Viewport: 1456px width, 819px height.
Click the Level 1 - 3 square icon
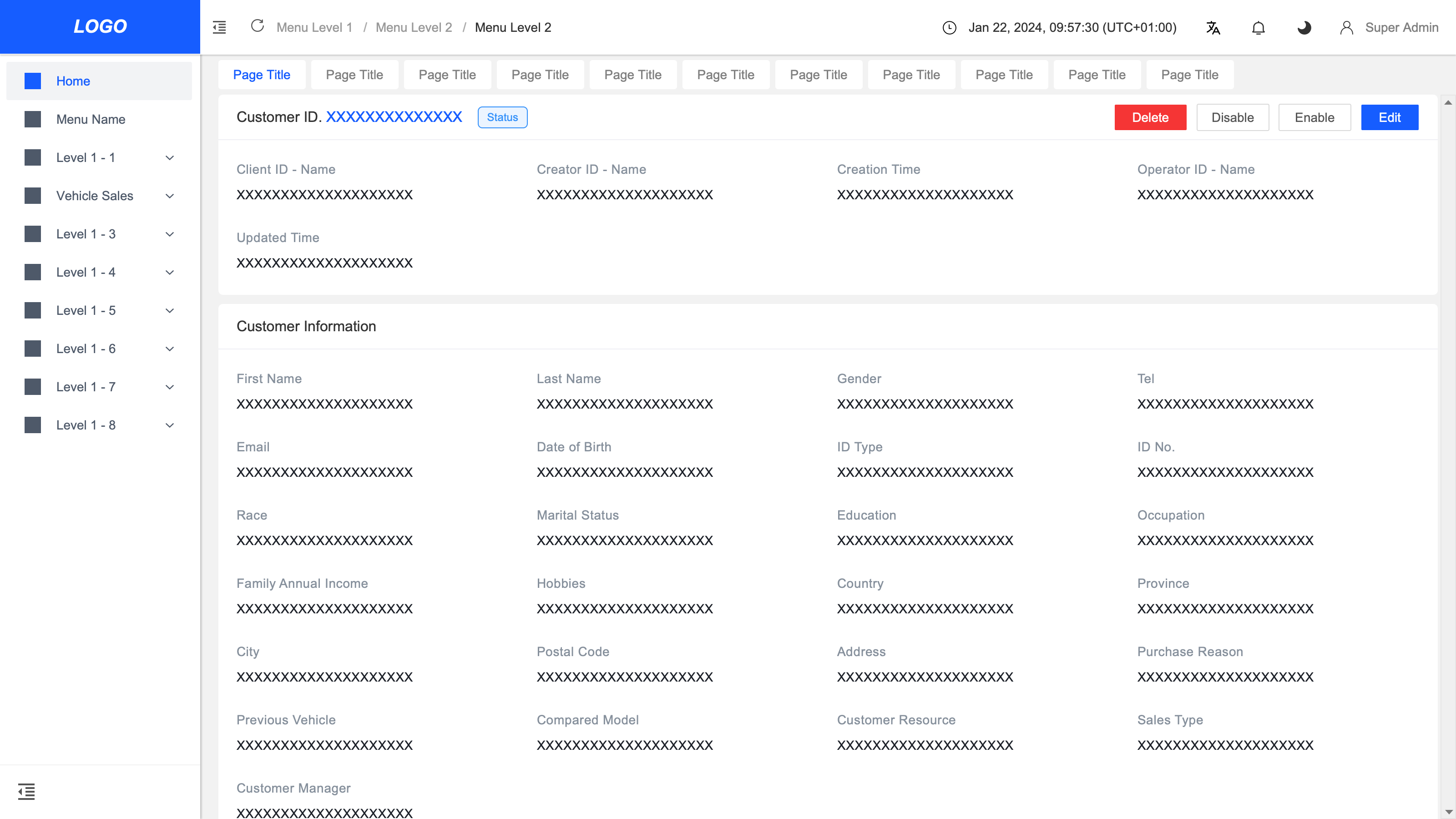coord(33,234)
